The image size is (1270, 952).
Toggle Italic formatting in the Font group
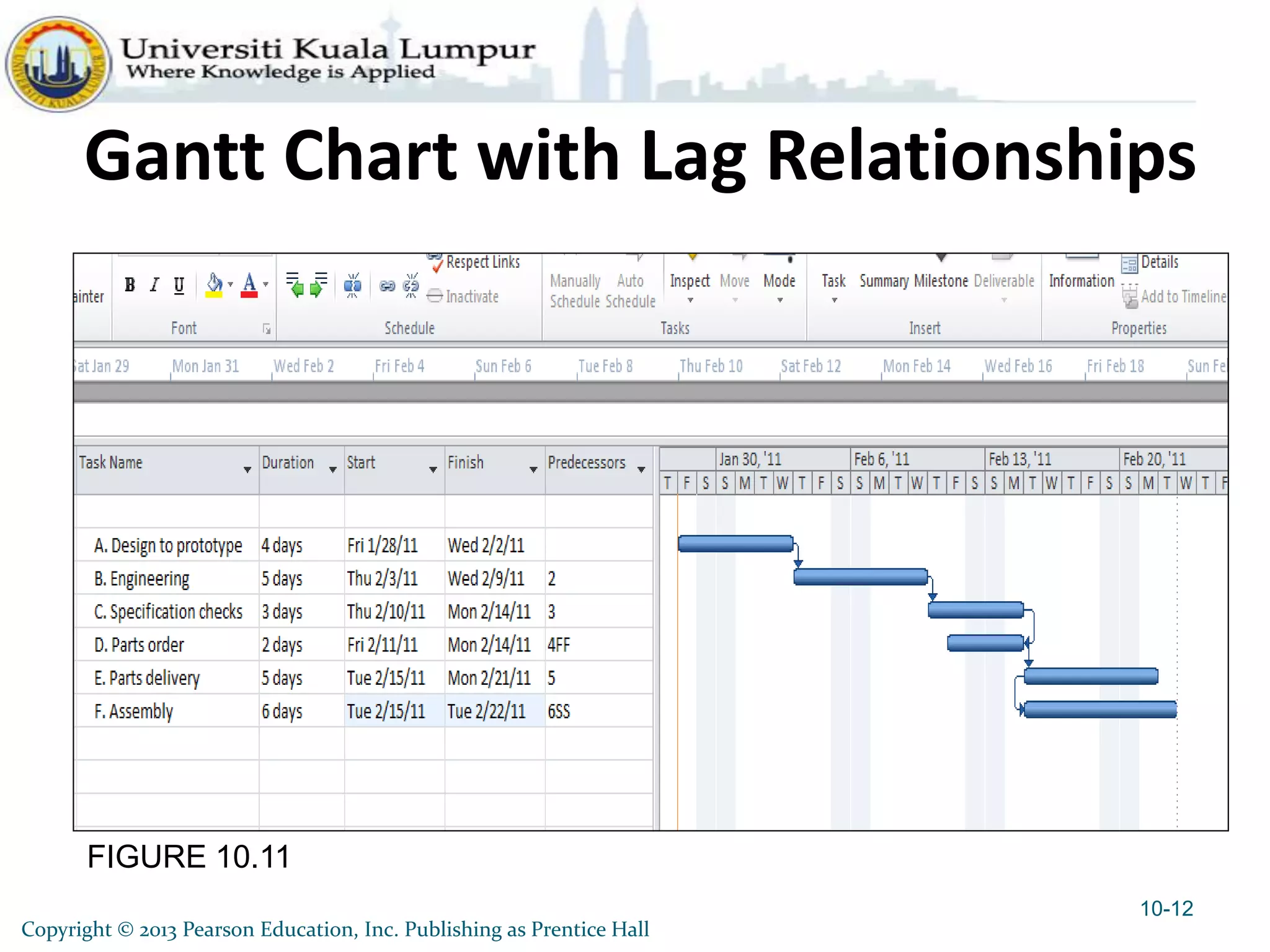click(x=154, y=284)
